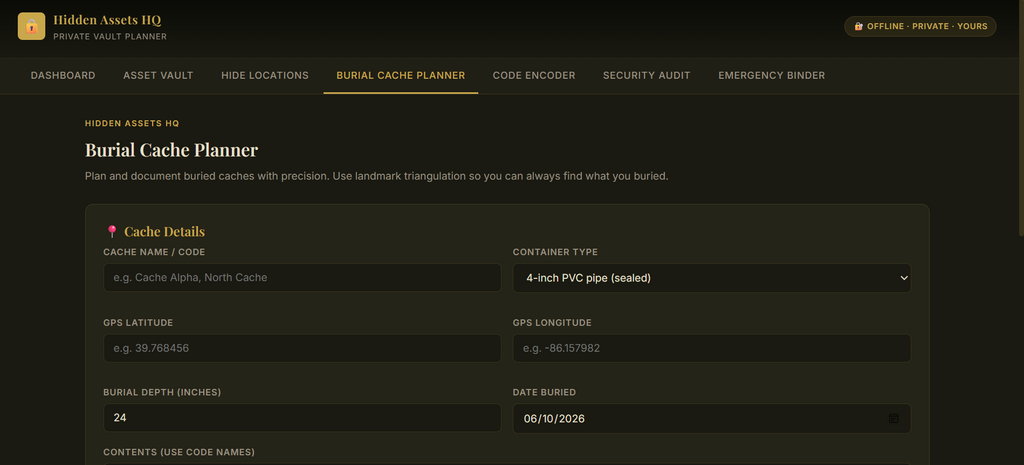1024x465 pixels.
Task: Click the Contents (Use Code Names) label
Action: tap(179, 452)
